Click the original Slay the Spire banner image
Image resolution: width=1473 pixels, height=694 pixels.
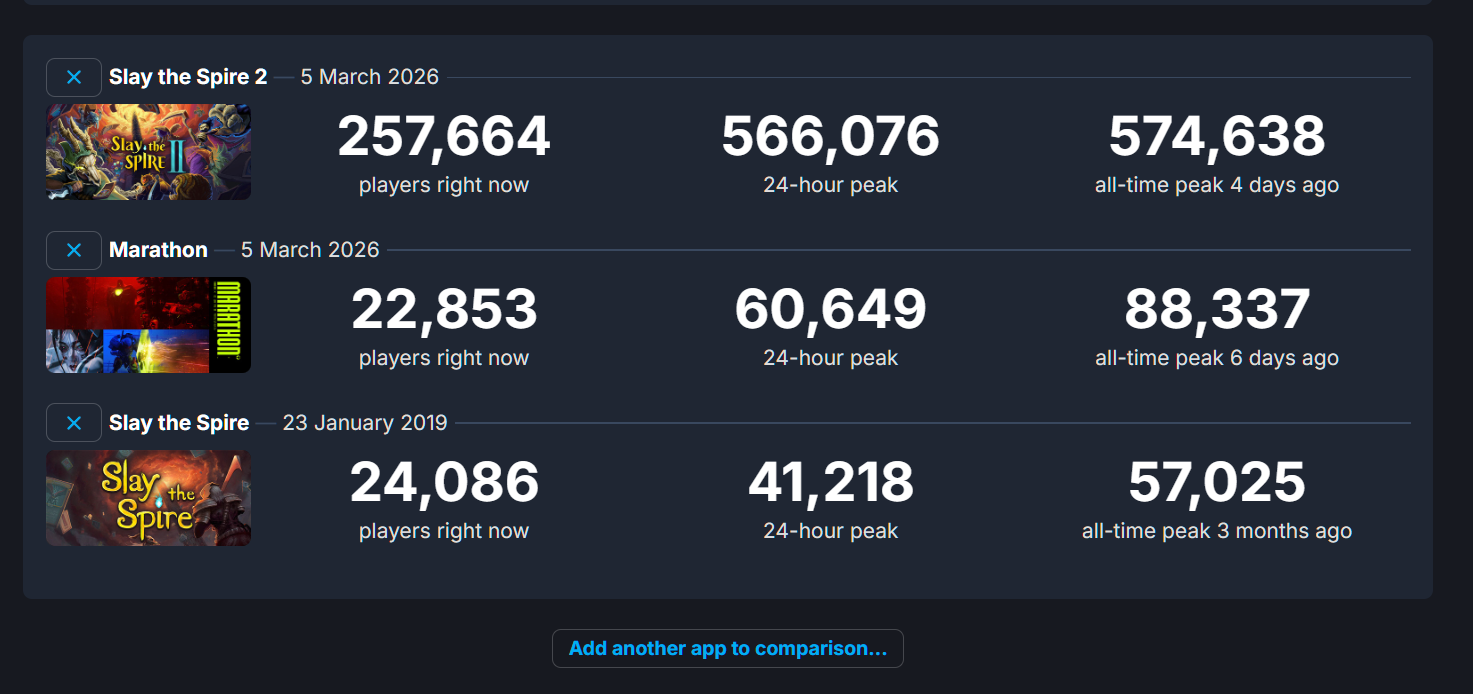(x=148, y=498)
